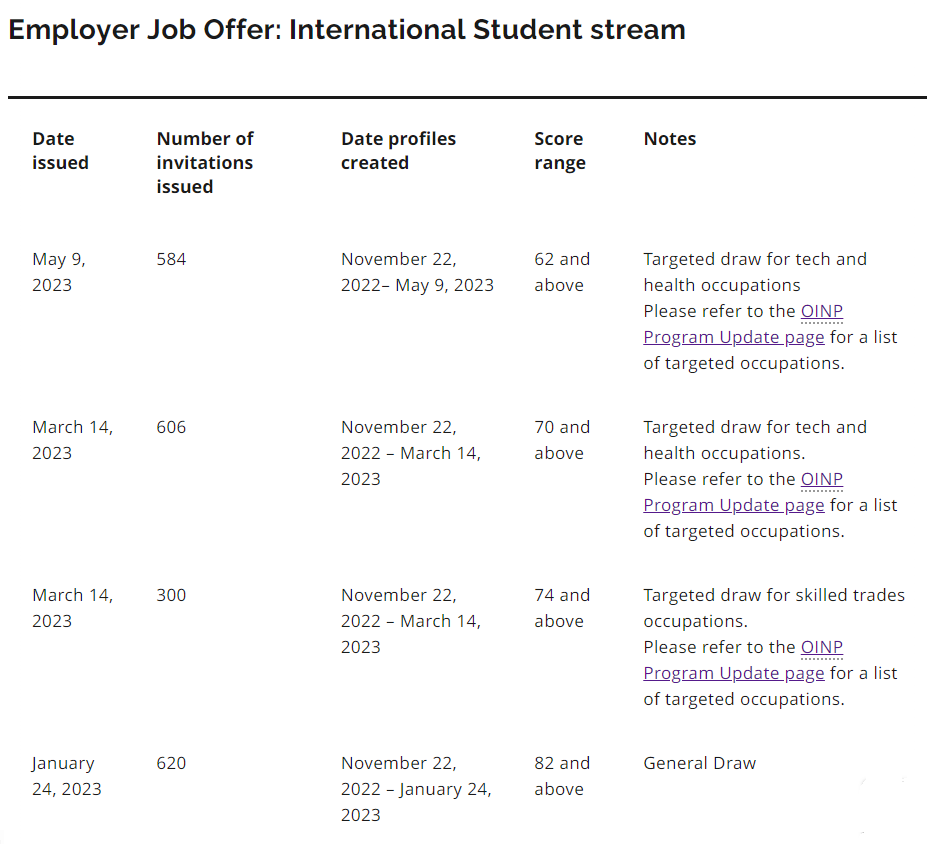Click the 70 and above score cell
This screenshot has width=934, height=844.
coord(562,440)
